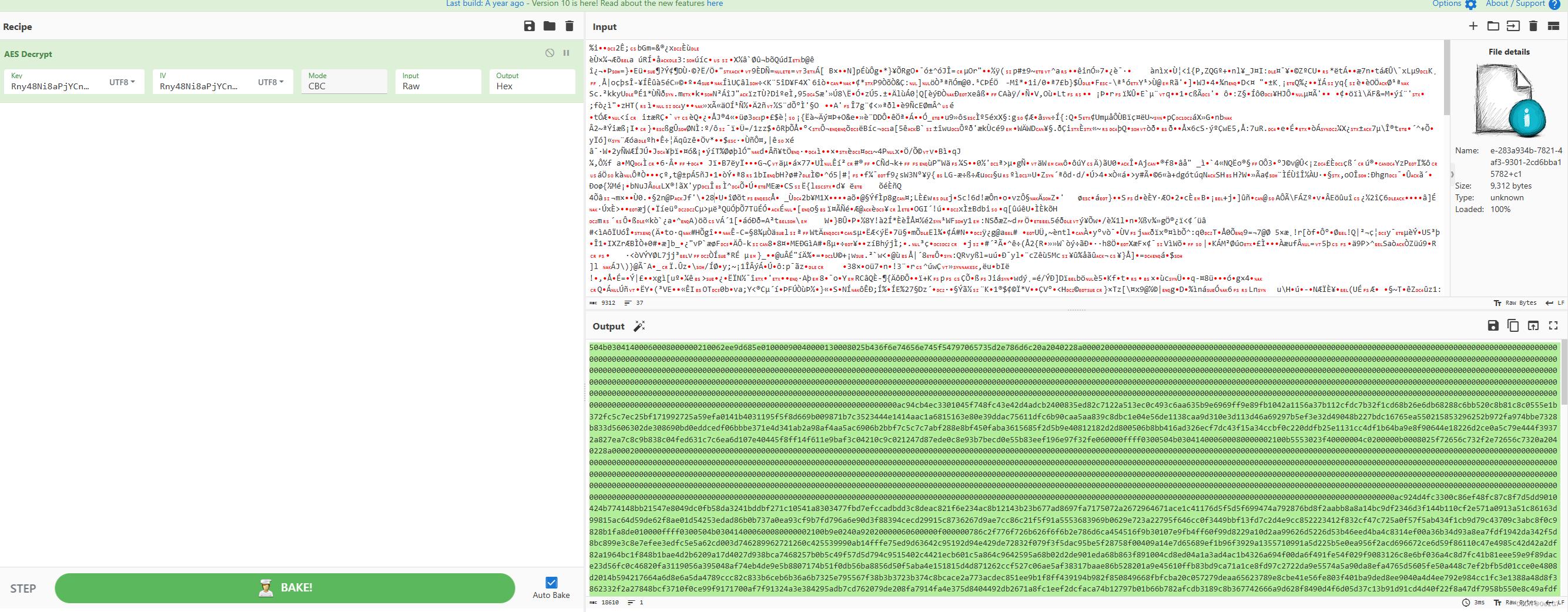
Task: Toggle the Auto Bake checkbox
Action: [551, 582]
